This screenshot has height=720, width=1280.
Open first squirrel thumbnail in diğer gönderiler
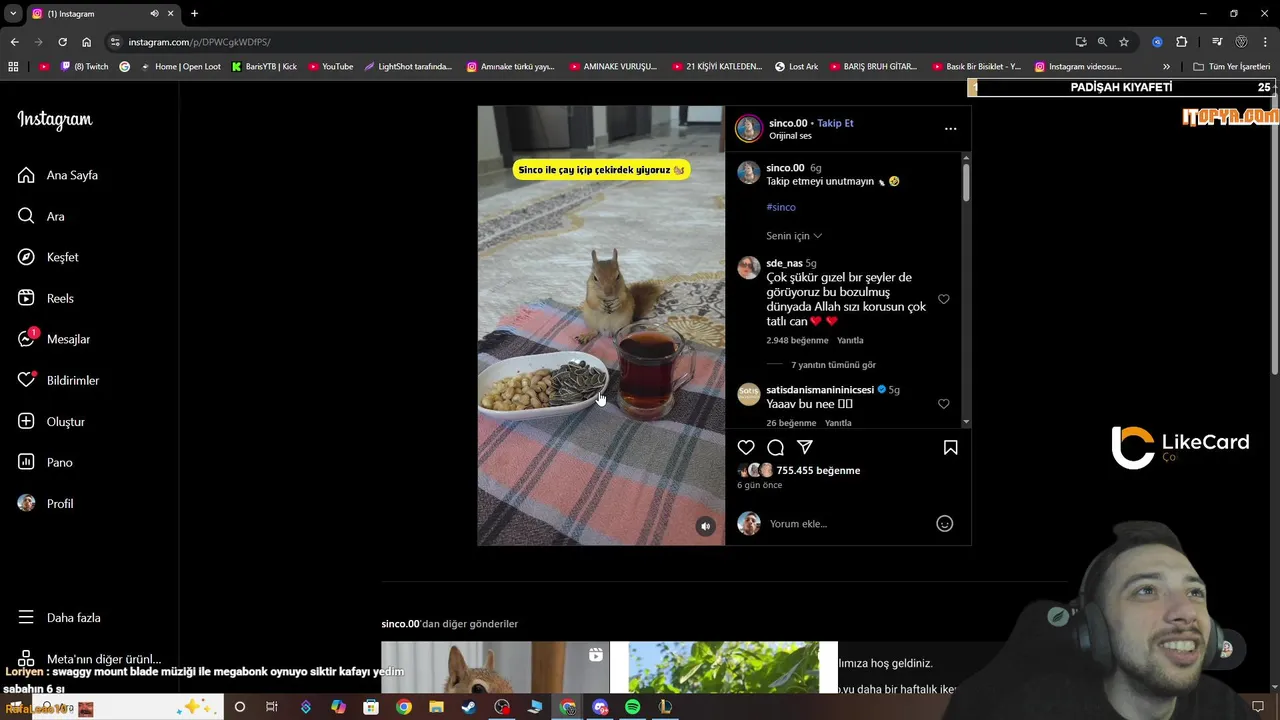tap(495, 667)
